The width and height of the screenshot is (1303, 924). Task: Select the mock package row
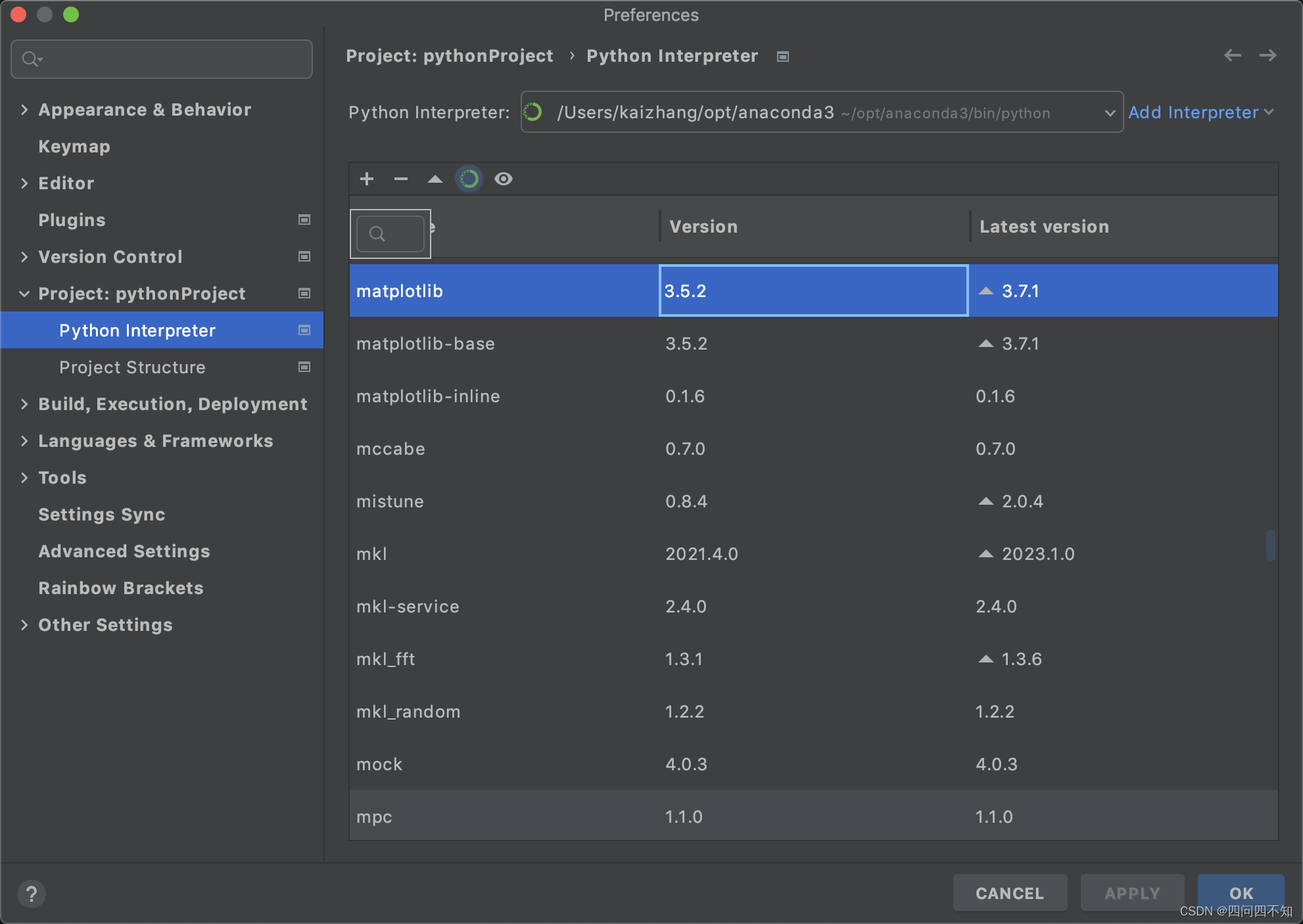pos(814,764)
